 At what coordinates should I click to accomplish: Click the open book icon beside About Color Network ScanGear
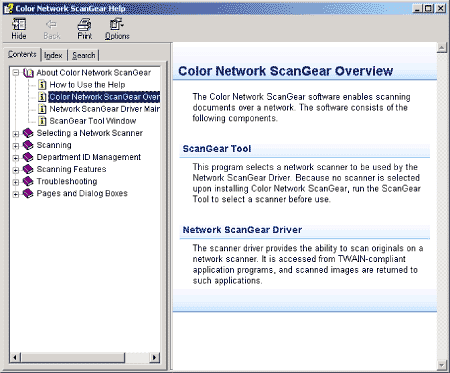click(28, 73)
